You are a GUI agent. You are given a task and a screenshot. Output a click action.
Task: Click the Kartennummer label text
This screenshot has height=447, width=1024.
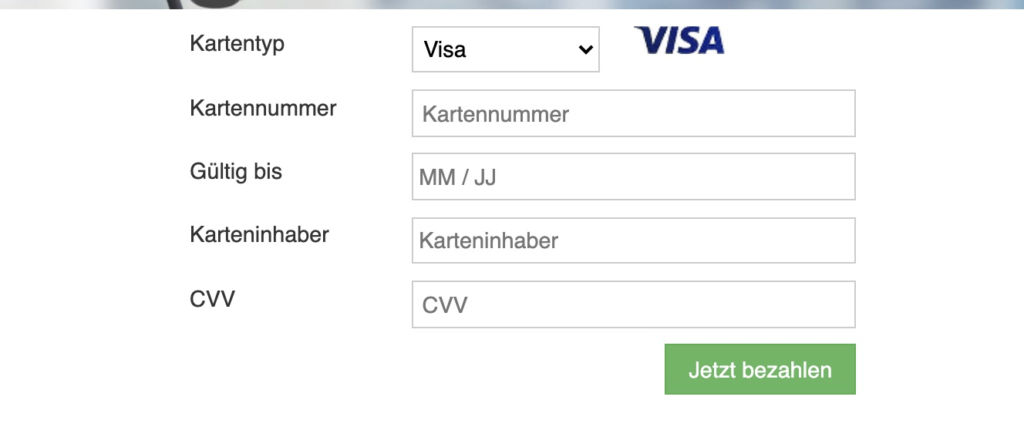(263, 108)
